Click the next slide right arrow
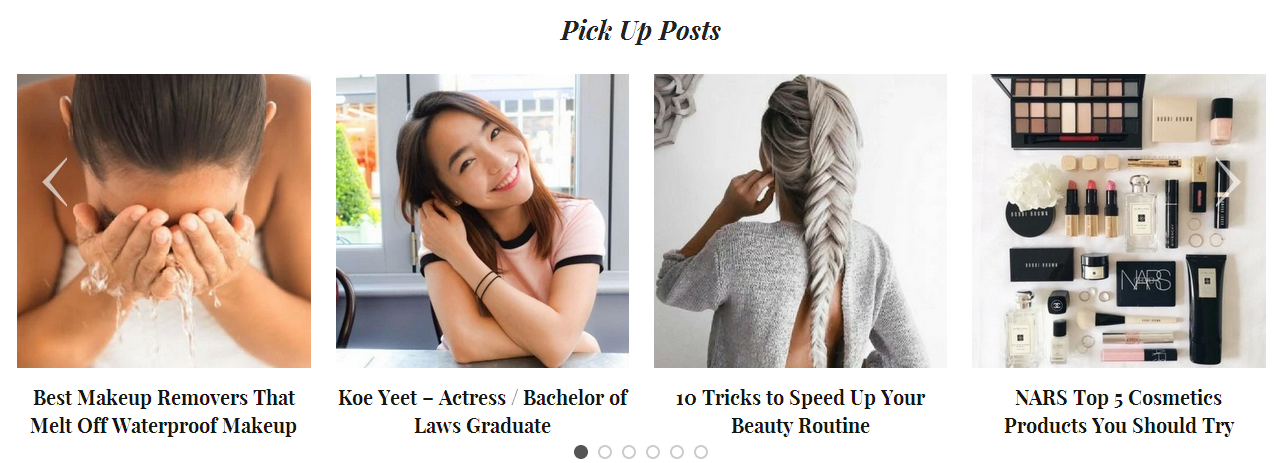 click(1229, 182)
